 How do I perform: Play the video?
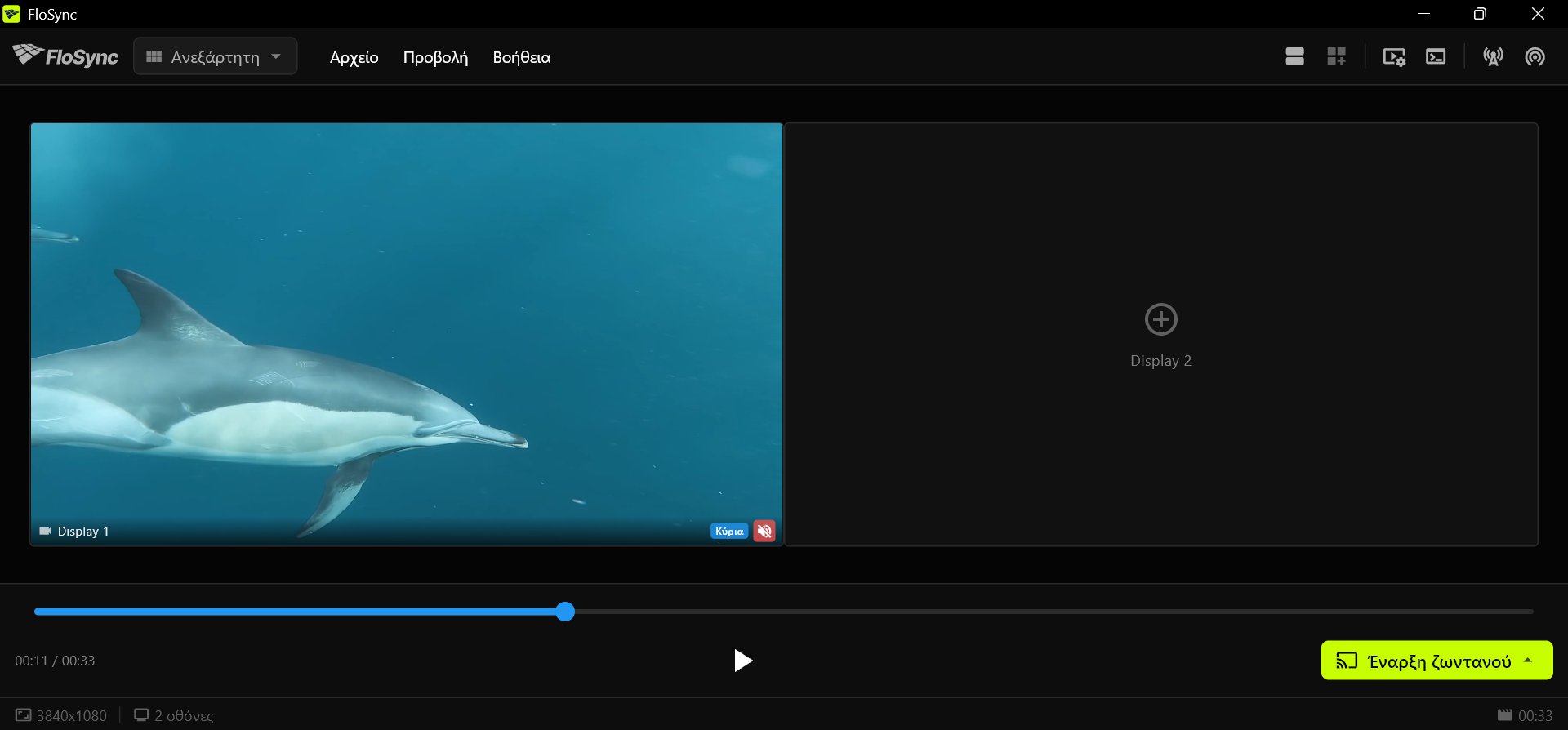(x=742, y=660)
